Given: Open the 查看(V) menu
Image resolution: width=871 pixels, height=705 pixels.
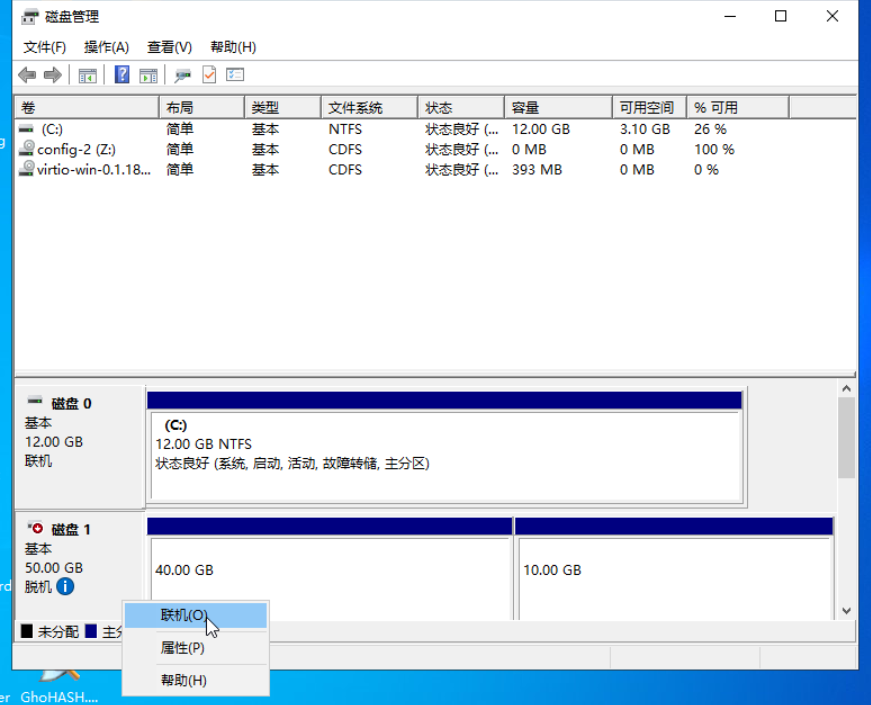Looking at the screenshot, I should click(x=169, y=47).
